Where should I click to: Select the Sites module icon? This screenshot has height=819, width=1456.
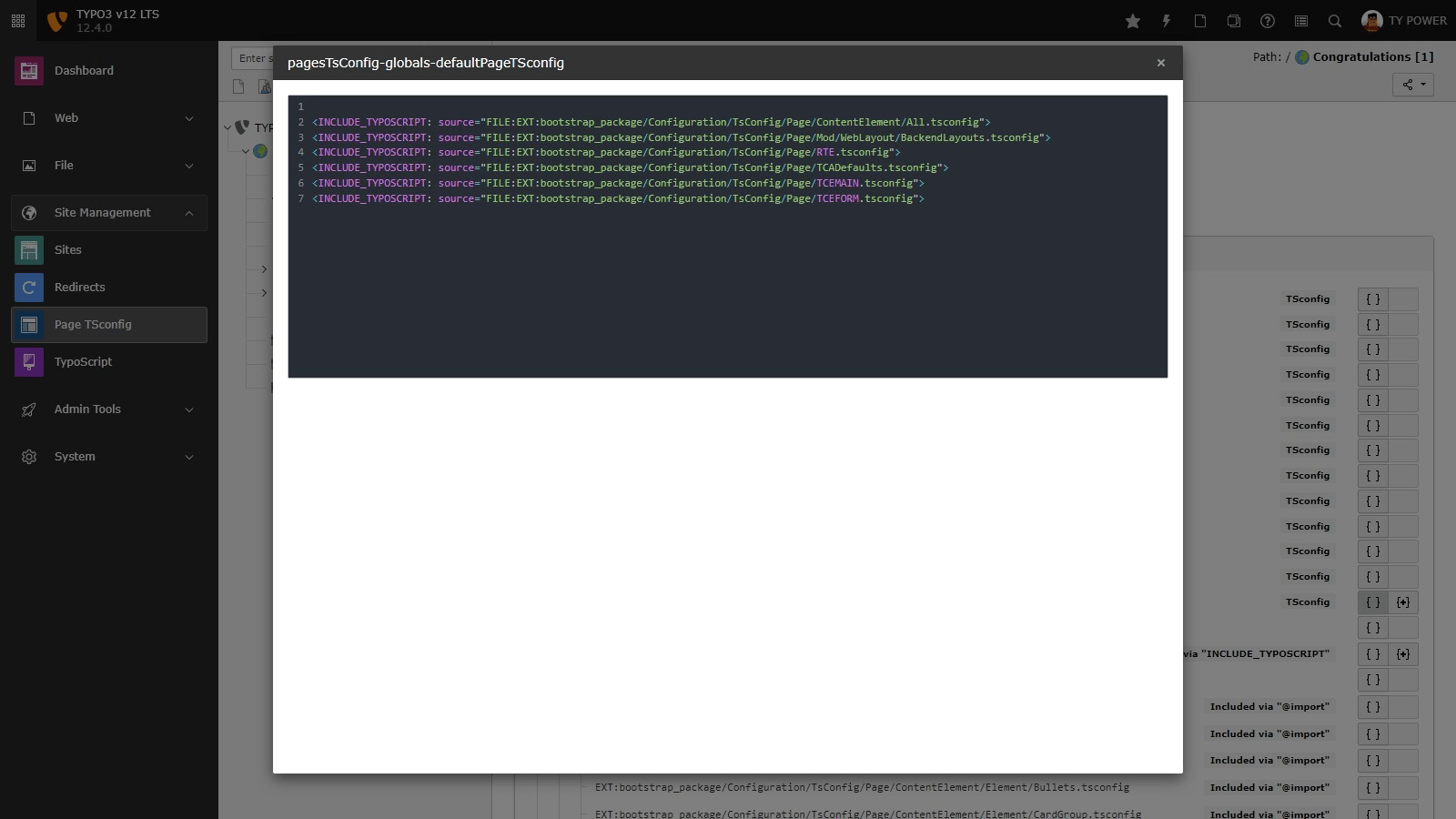[28, 249]
